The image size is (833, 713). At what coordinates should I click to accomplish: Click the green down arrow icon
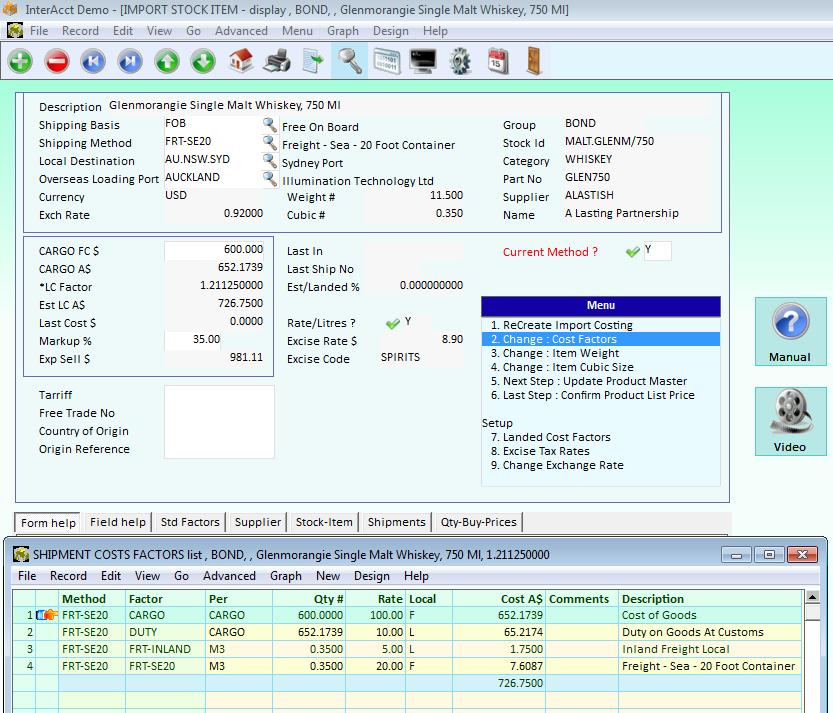203,61
